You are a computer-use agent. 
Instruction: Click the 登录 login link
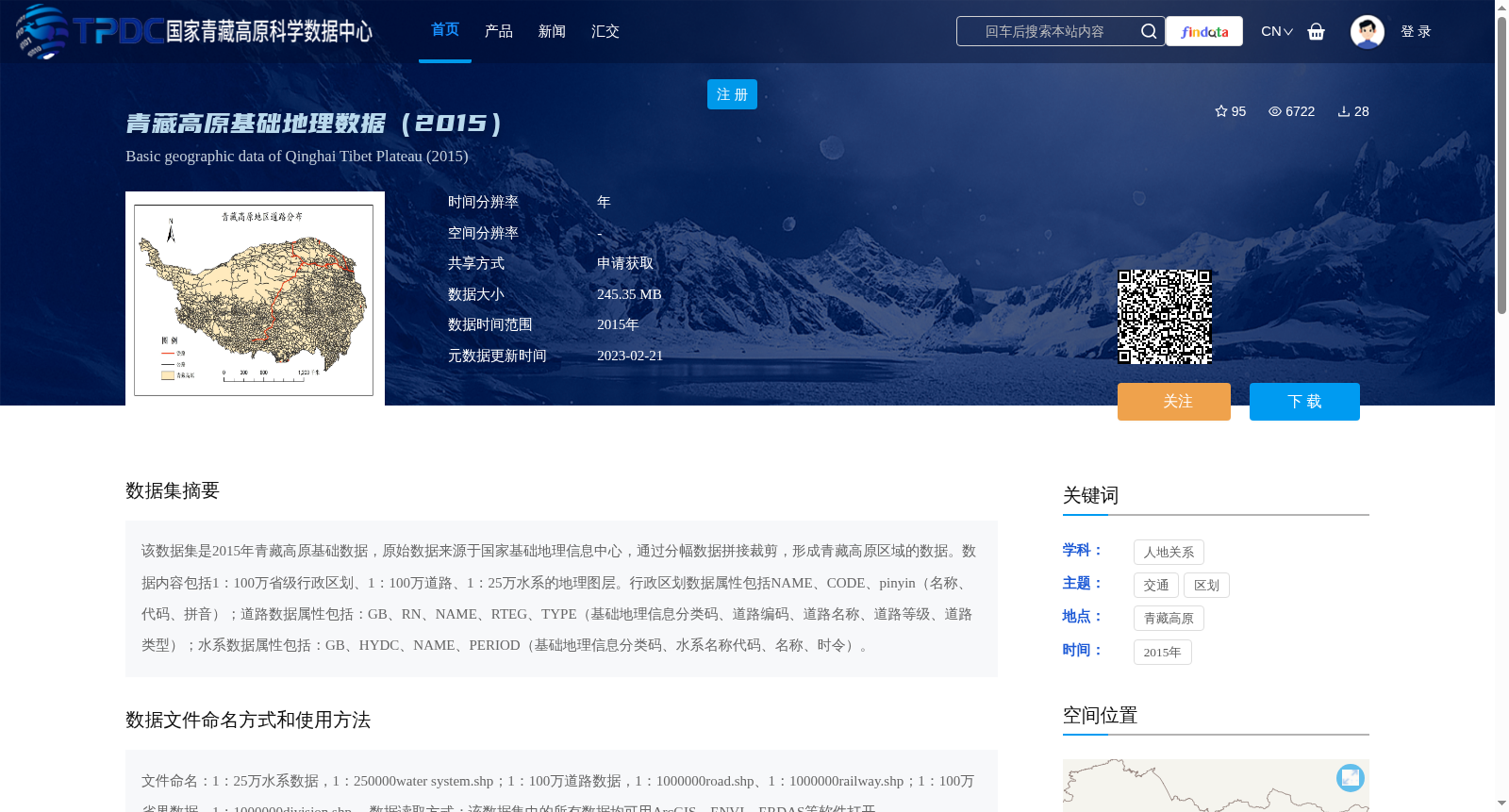tap(1416, 31)
